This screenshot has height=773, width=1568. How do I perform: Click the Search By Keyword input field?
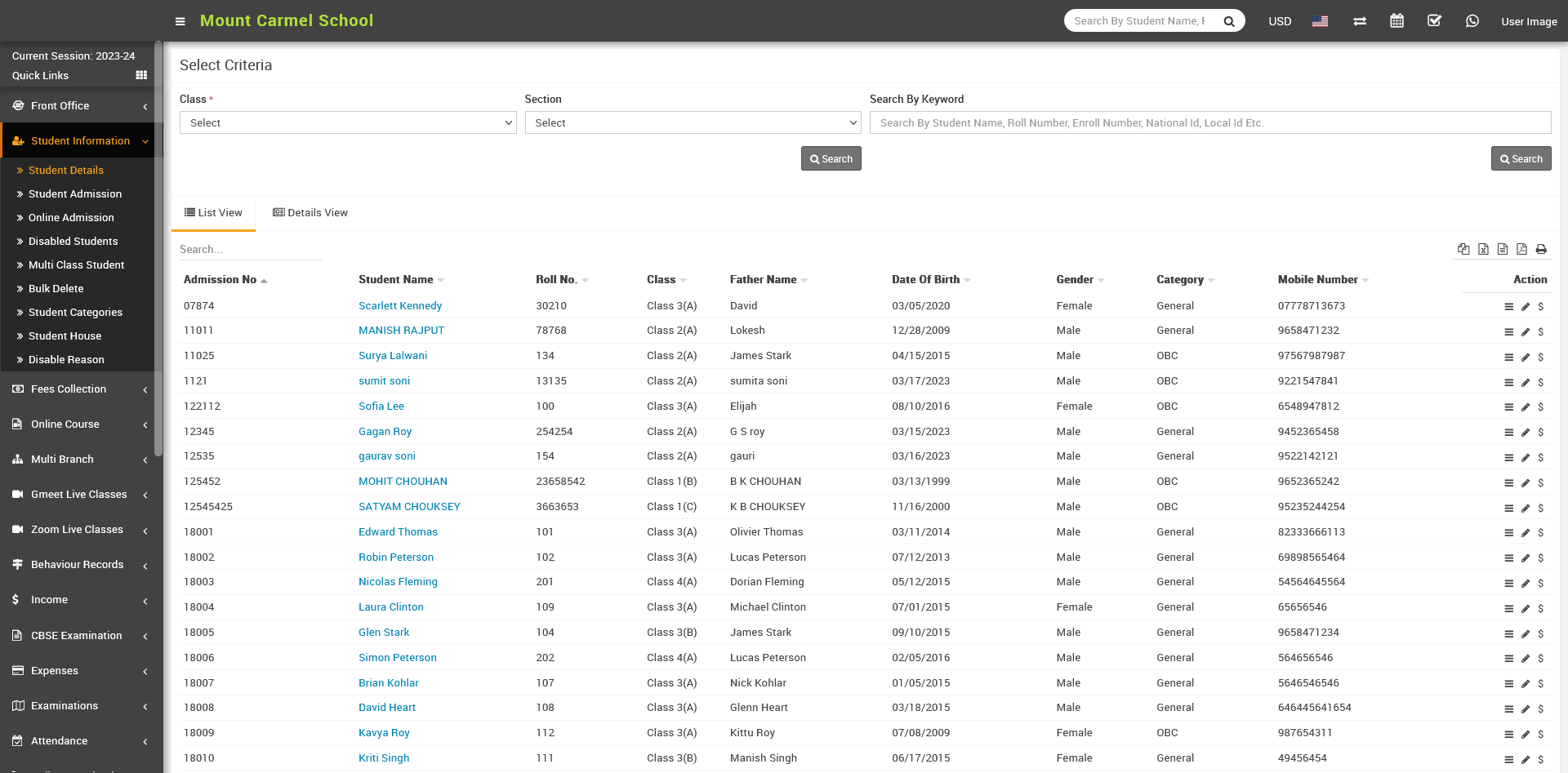pos(1209,122)
